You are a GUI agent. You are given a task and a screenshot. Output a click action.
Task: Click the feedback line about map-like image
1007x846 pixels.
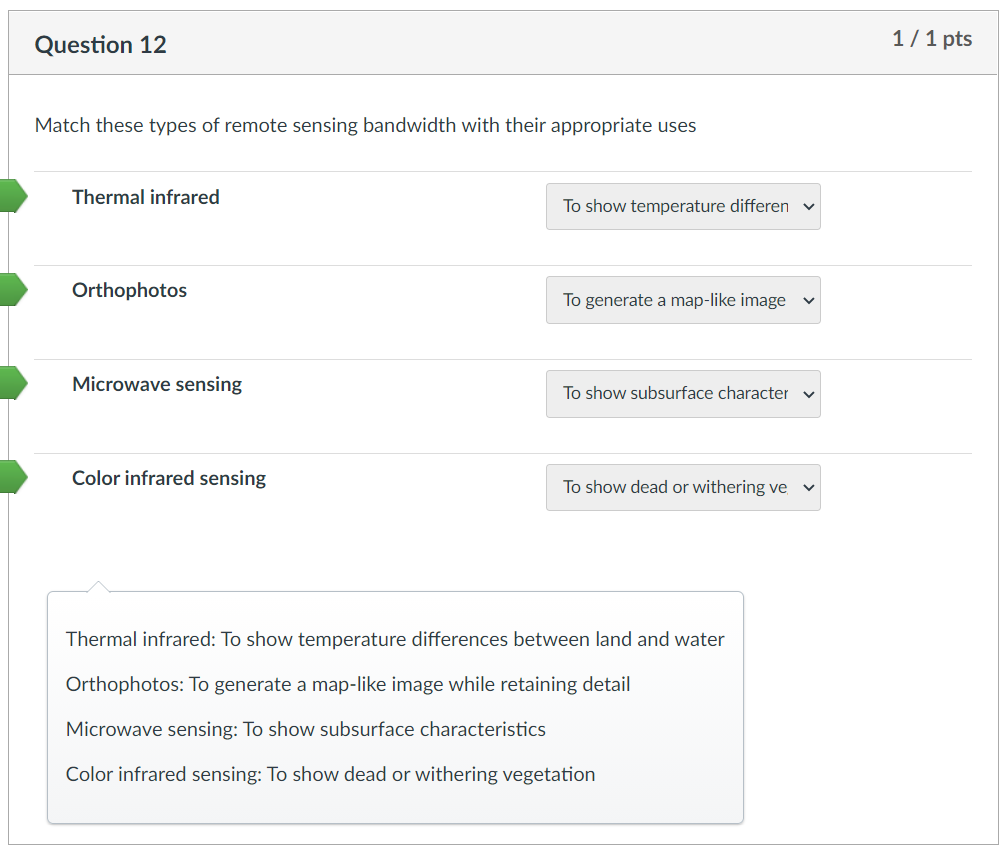click(348, 684)
